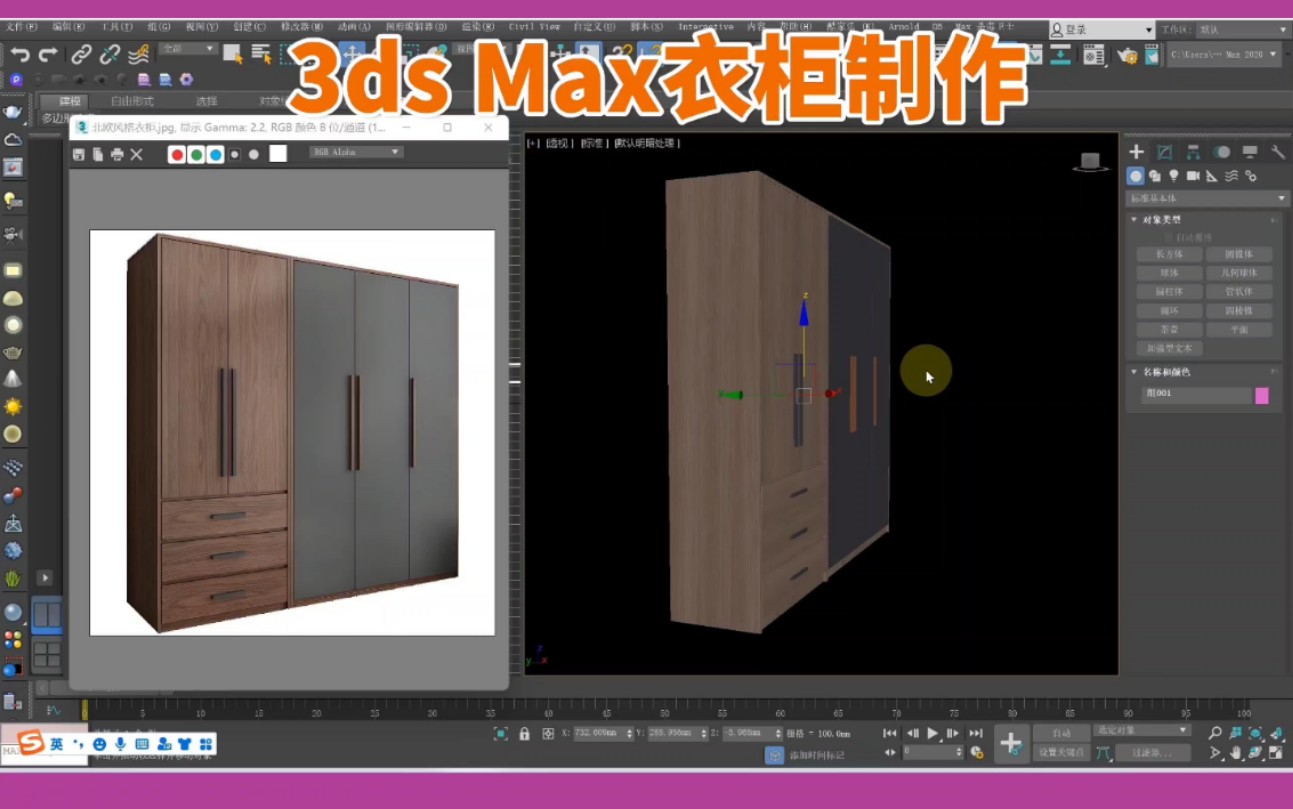Open the selection filter dropdown
Screen dimensions: 1293x809
(x=188, y=48)
